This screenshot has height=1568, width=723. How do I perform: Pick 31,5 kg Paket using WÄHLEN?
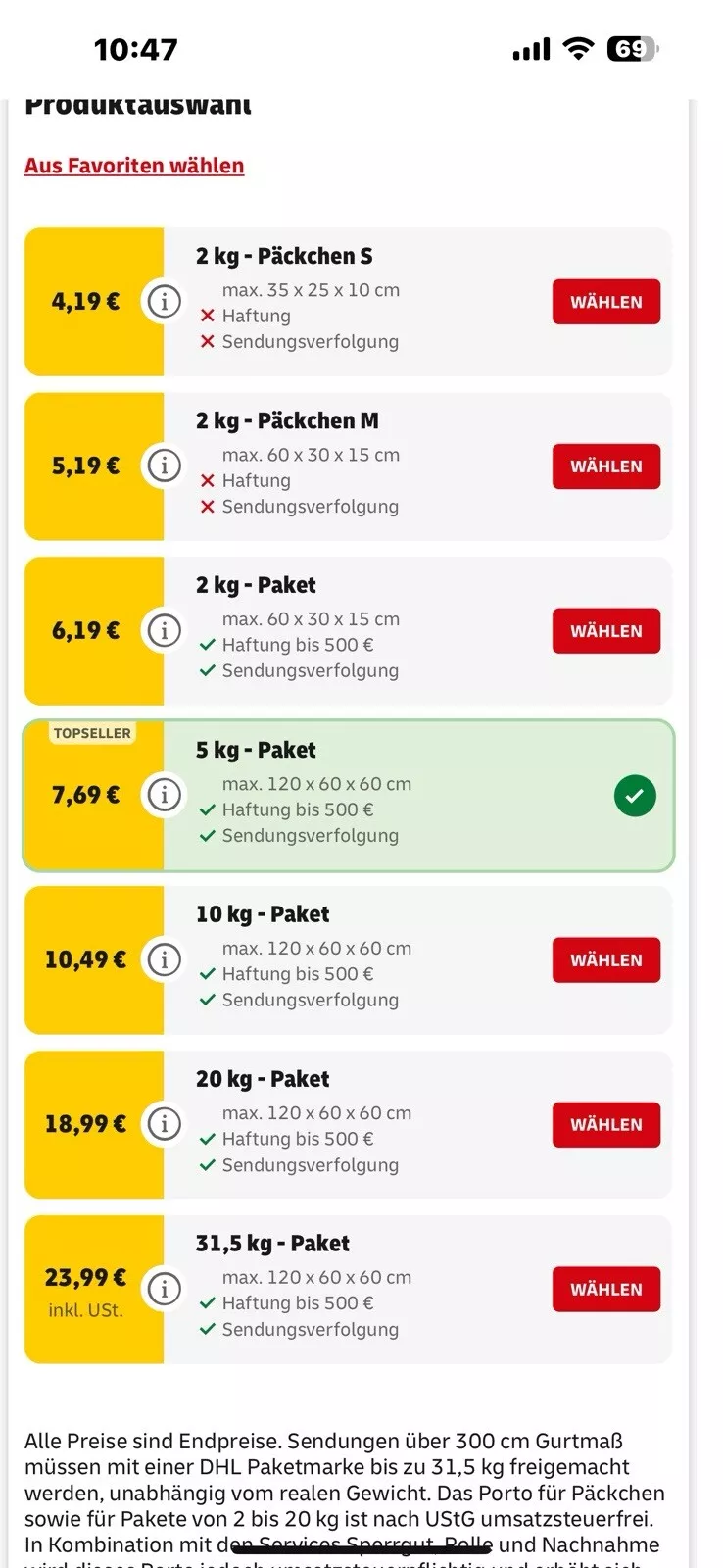click(606, 1290)
